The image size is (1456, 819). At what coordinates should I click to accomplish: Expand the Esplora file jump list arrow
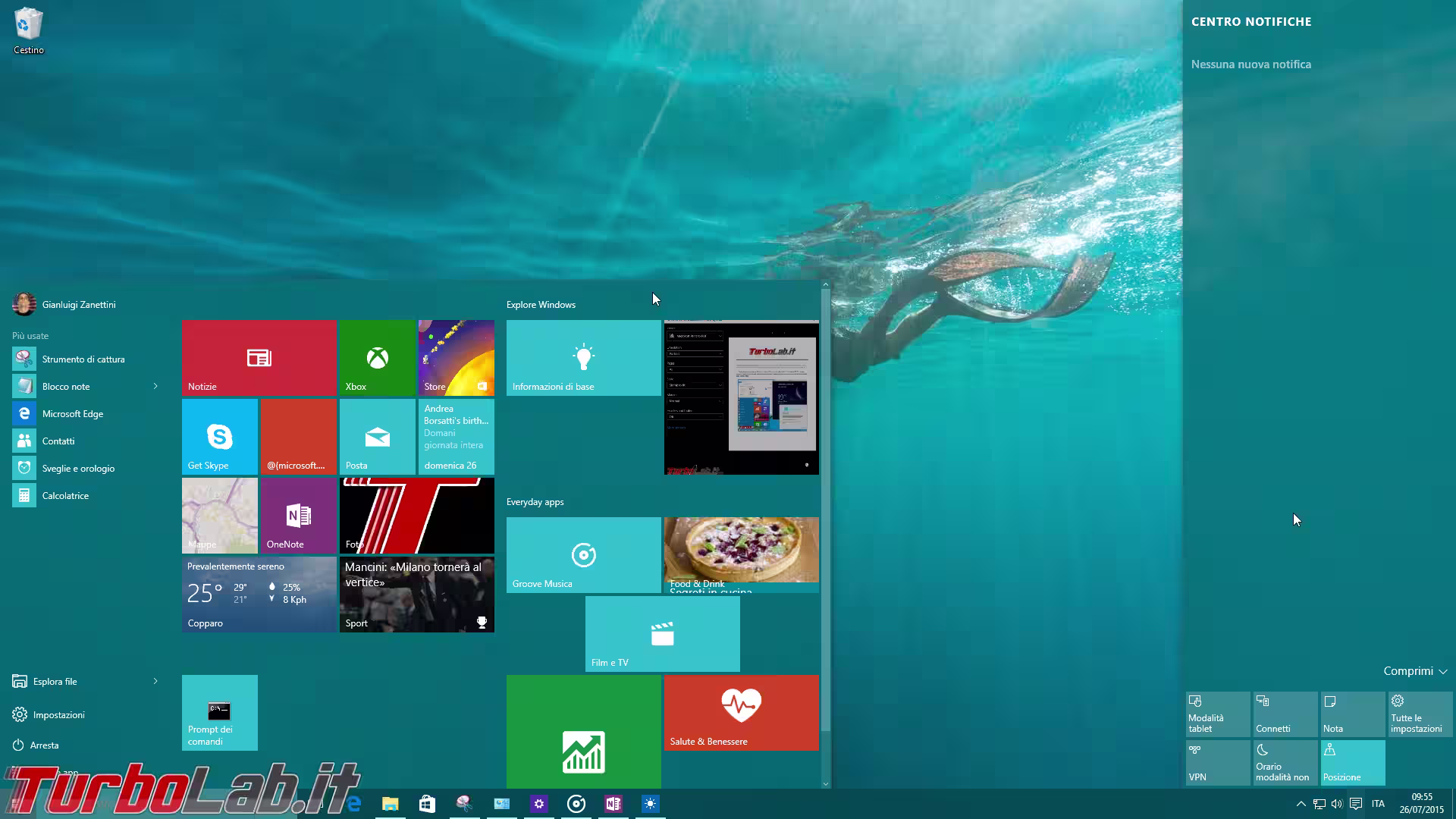click(155, 681)
